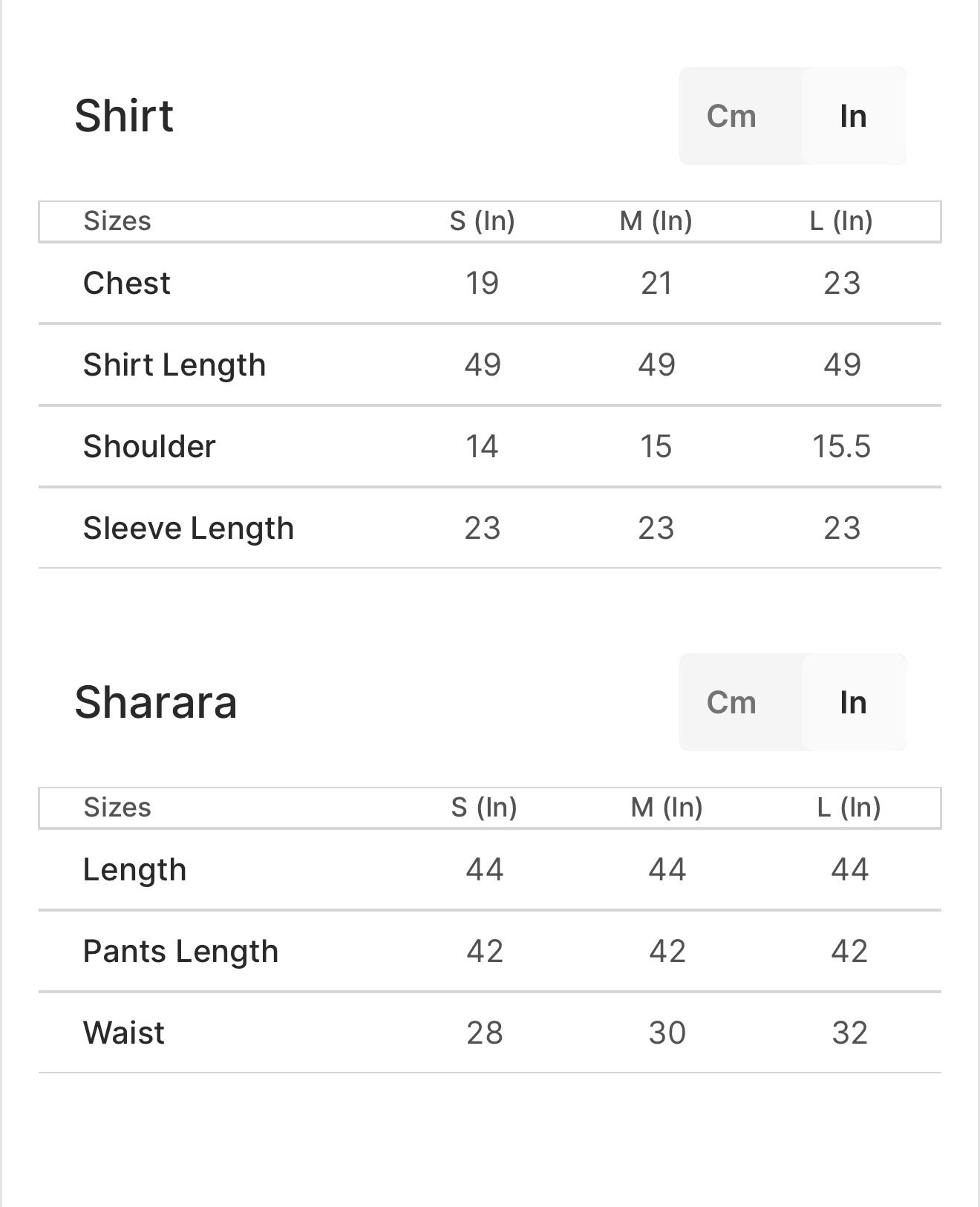This screenshot has width=980, height=1207.
Task: Click the Shoulder large value 15.5
Action: click(x=841, y=446)
